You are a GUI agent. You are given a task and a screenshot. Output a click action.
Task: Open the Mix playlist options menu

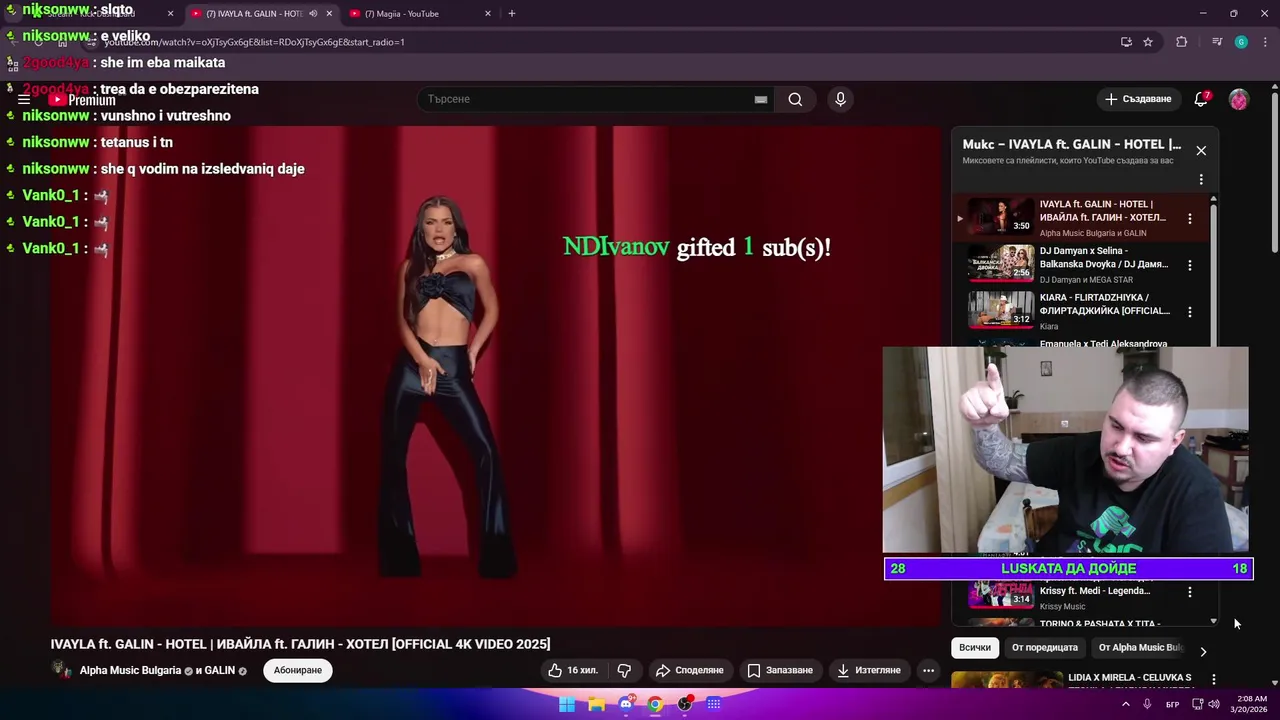point(1201,179)
